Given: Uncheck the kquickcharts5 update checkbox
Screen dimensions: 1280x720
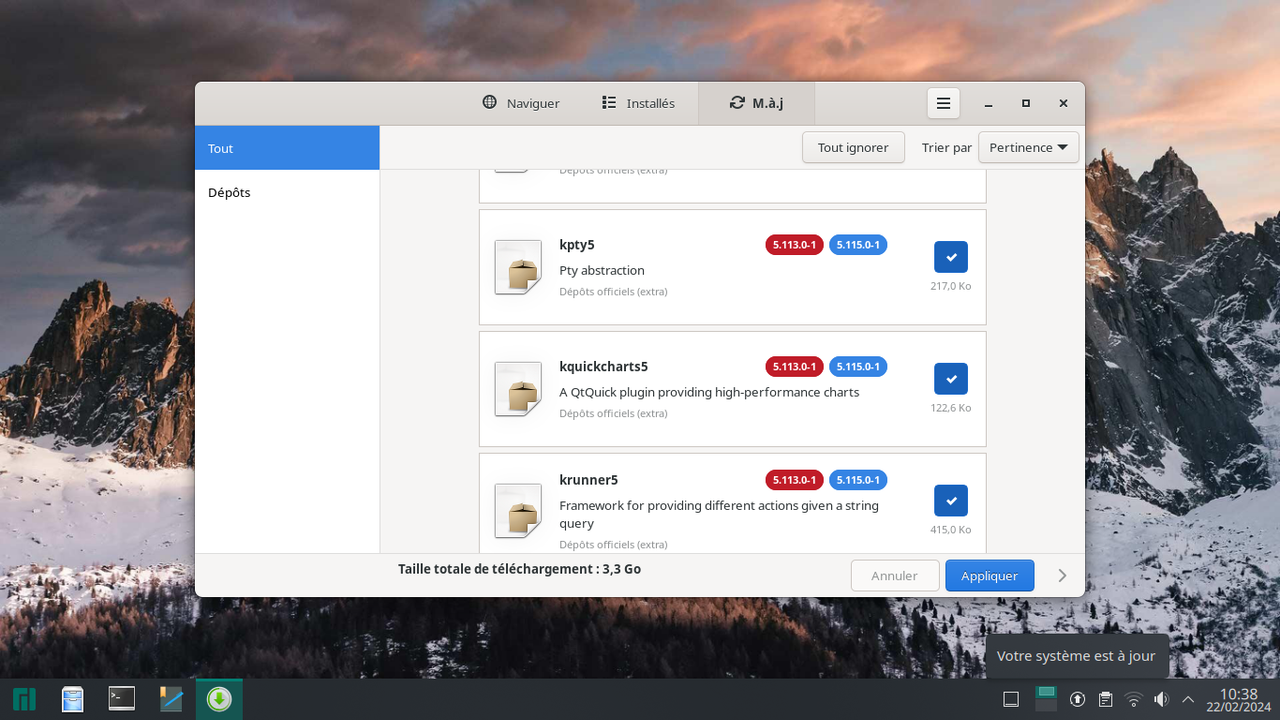Looking at the screenshot, I should click(x=951, y=379).
